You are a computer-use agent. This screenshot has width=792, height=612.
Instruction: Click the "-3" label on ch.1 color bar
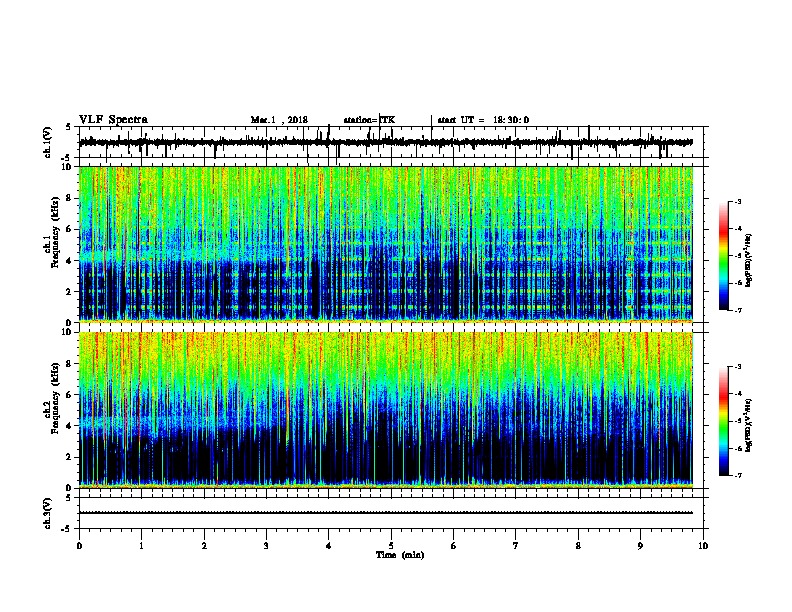click(x=737, y=201)
